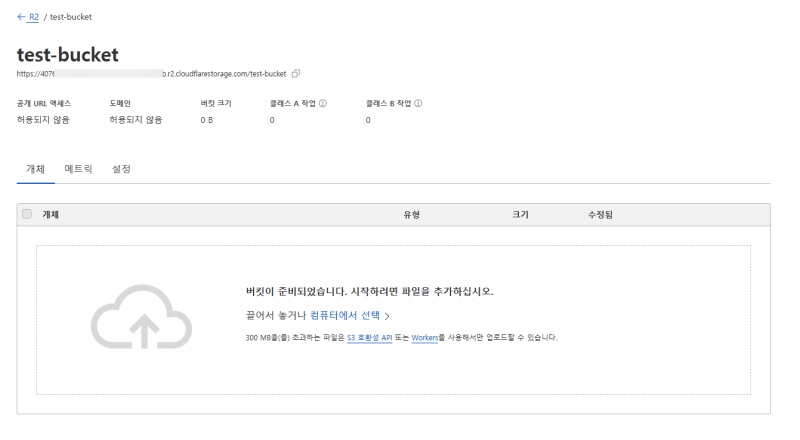Click the 유형 column header
The width and height of the screenshot is (800, 440).
click(412, 214)
